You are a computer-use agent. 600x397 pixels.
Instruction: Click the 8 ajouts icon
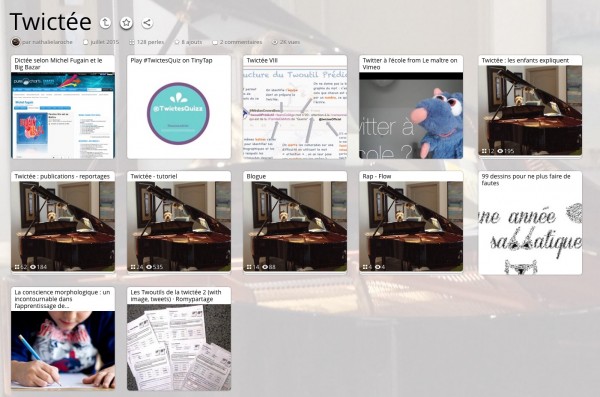click(177, 42)
